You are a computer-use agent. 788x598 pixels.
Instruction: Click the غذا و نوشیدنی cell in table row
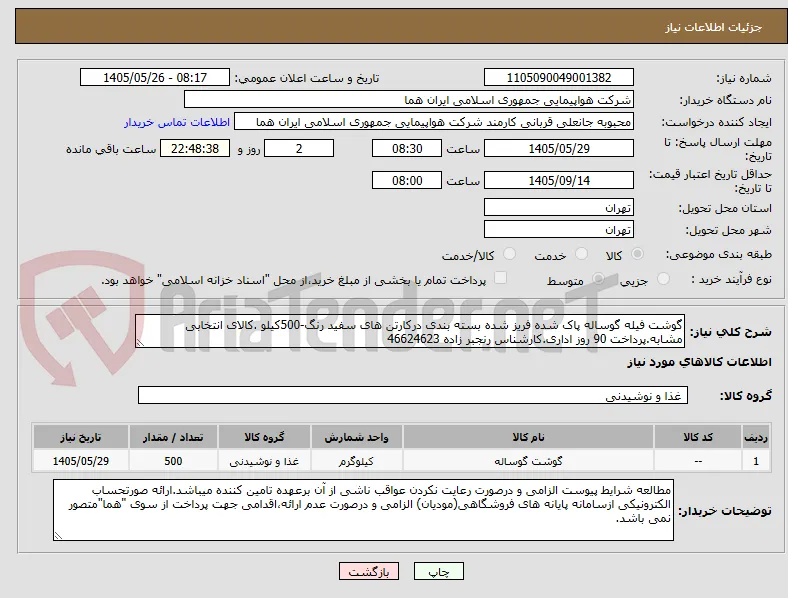(x=264, y=460)
